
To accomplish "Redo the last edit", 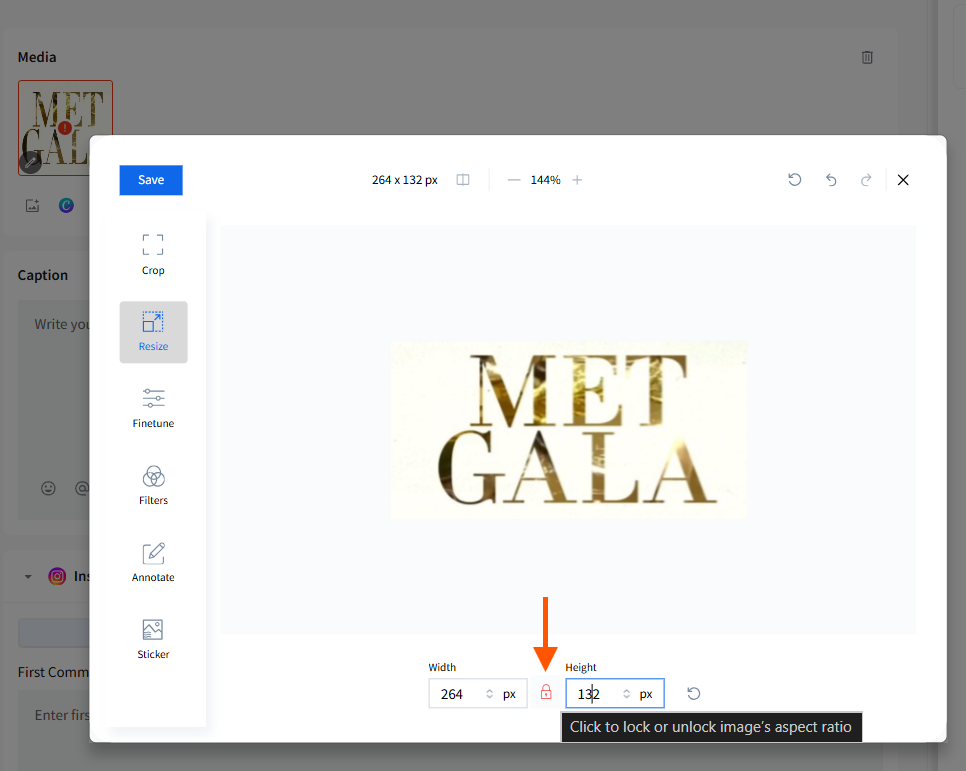I will click(x=866, y=180).
